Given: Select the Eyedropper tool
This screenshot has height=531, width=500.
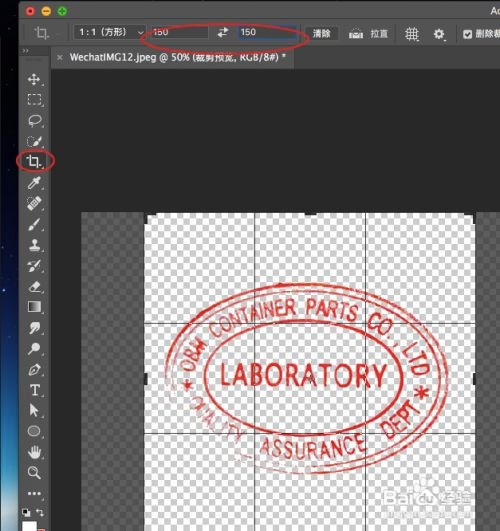Looking at the screenshot, I should (x=34, y=183).
